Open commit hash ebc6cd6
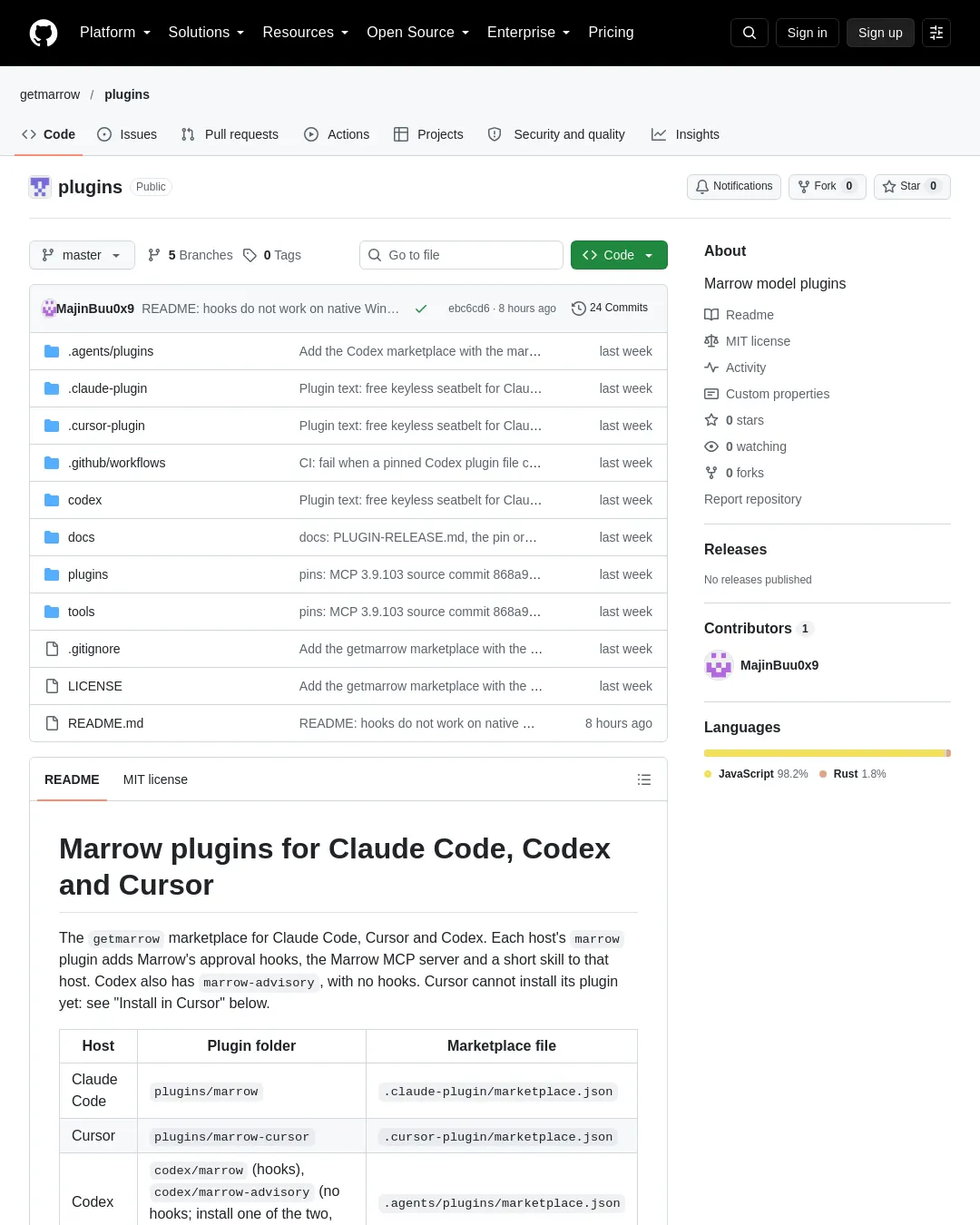This screenshot has width=980, height=1225. [x=468, y=309]
